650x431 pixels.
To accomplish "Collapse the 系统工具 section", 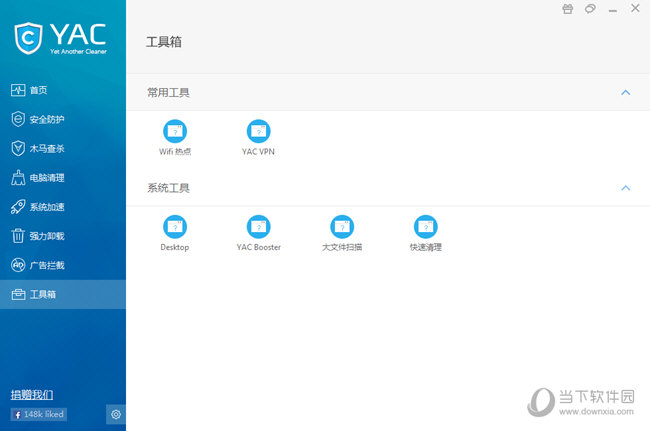I will tap(626, 188).
